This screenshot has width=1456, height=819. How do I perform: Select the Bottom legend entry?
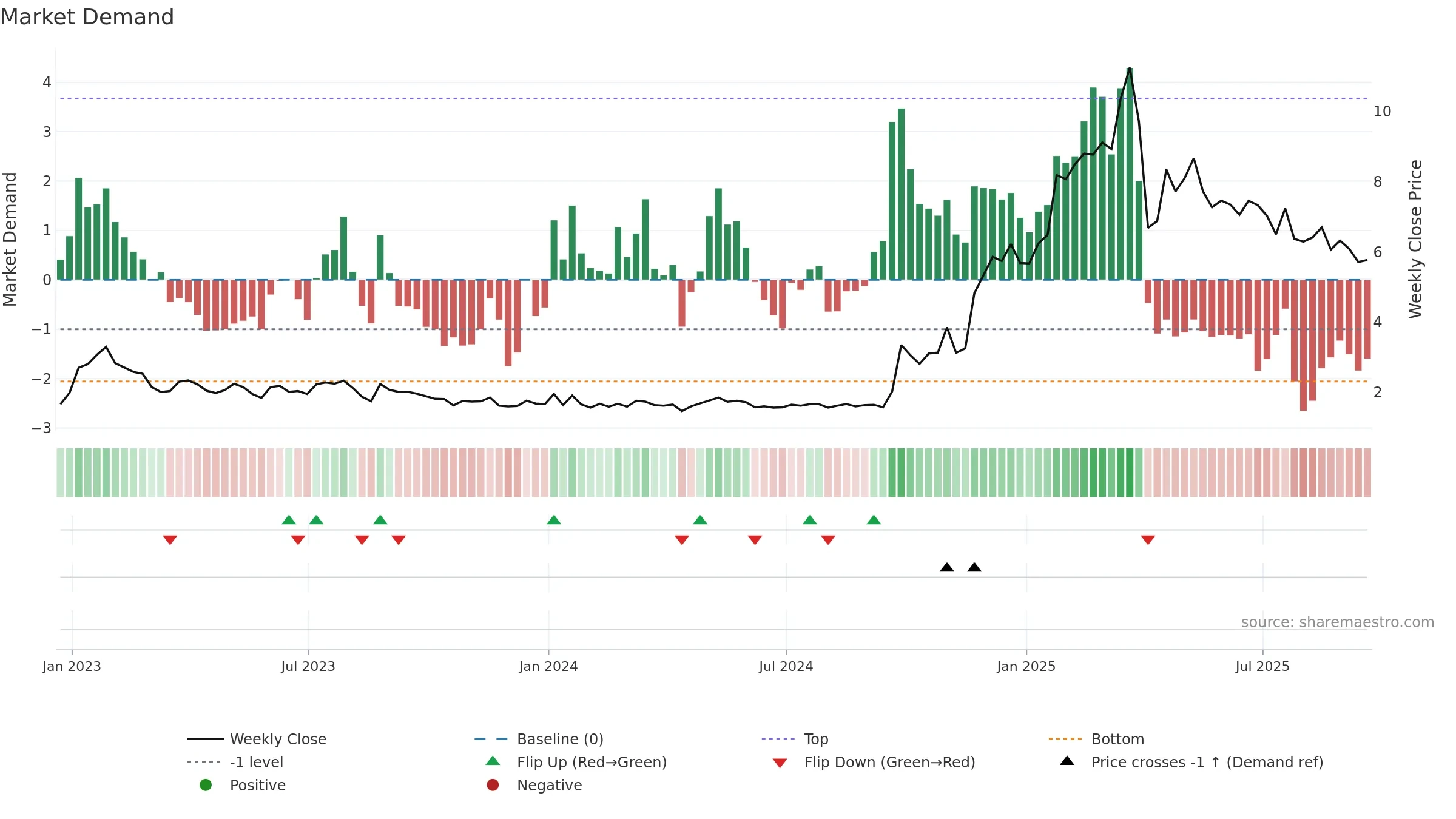coord(1096,739)
